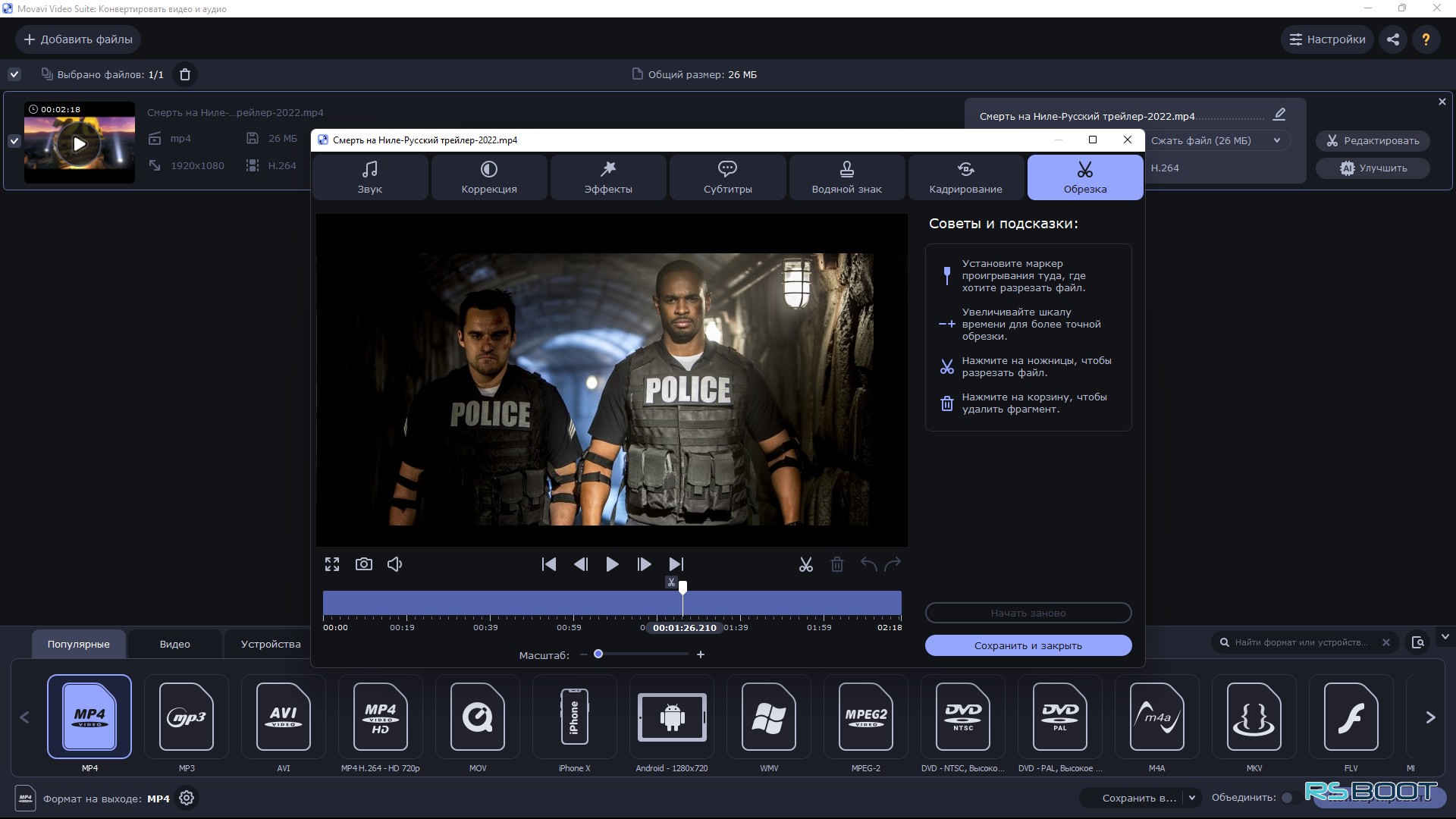Viewport: 1456px width, 819px height.
Task: Take a snapshot with the camera icon
Action: coord(364,564)
